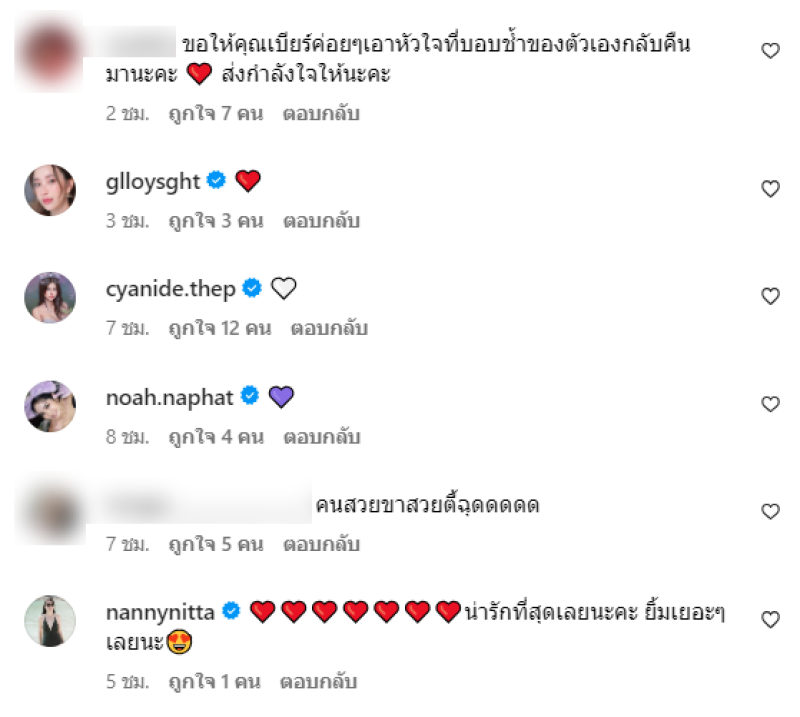This screenshot has width=800, height=717.
Task: View the 12 likes on cyanide.thep's comment
Action: pyautogui.click(x=220, y=328)
